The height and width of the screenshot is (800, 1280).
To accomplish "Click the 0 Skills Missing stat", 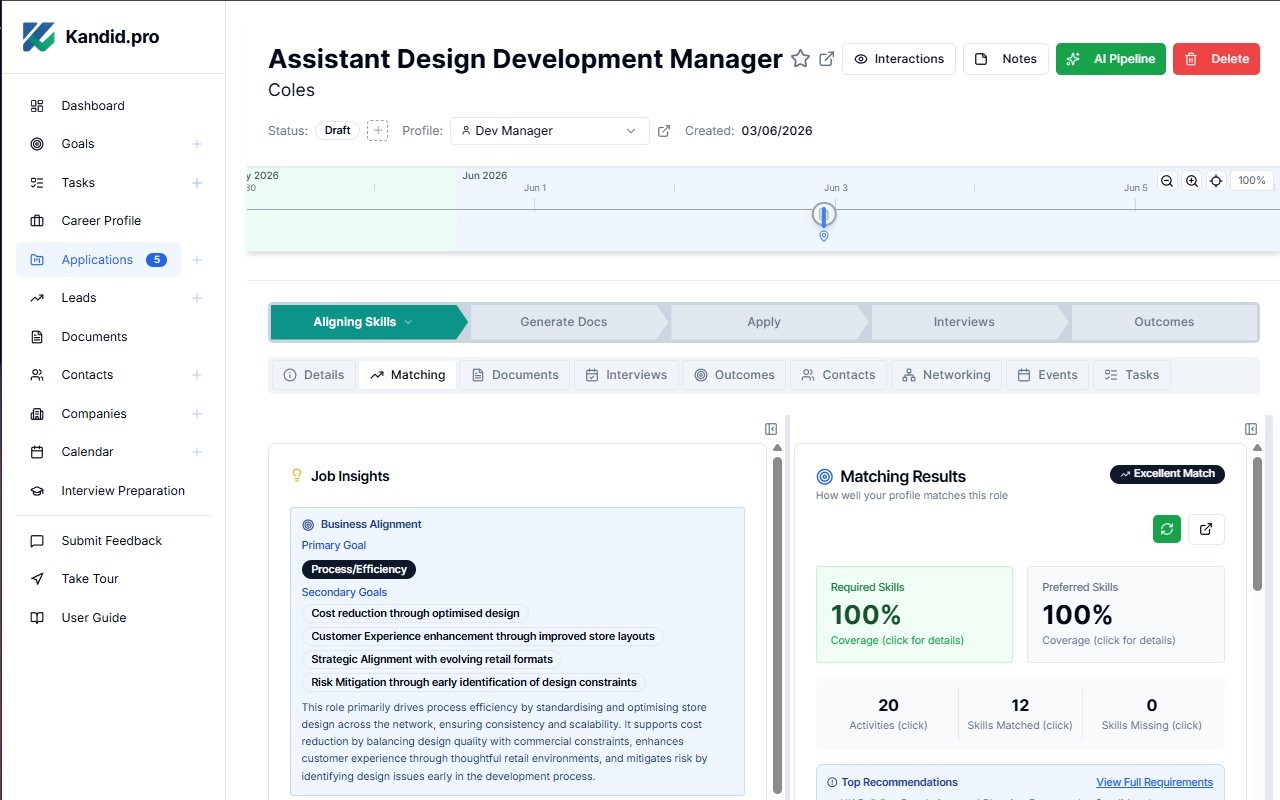I will (1152, 713).
